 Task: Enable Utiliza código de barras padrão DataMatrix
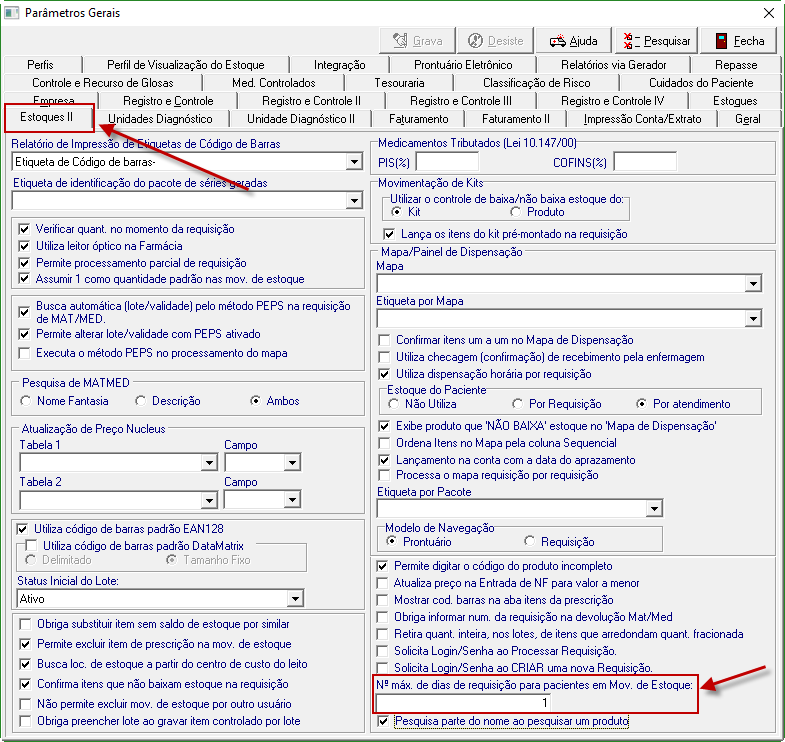point(32,545)
